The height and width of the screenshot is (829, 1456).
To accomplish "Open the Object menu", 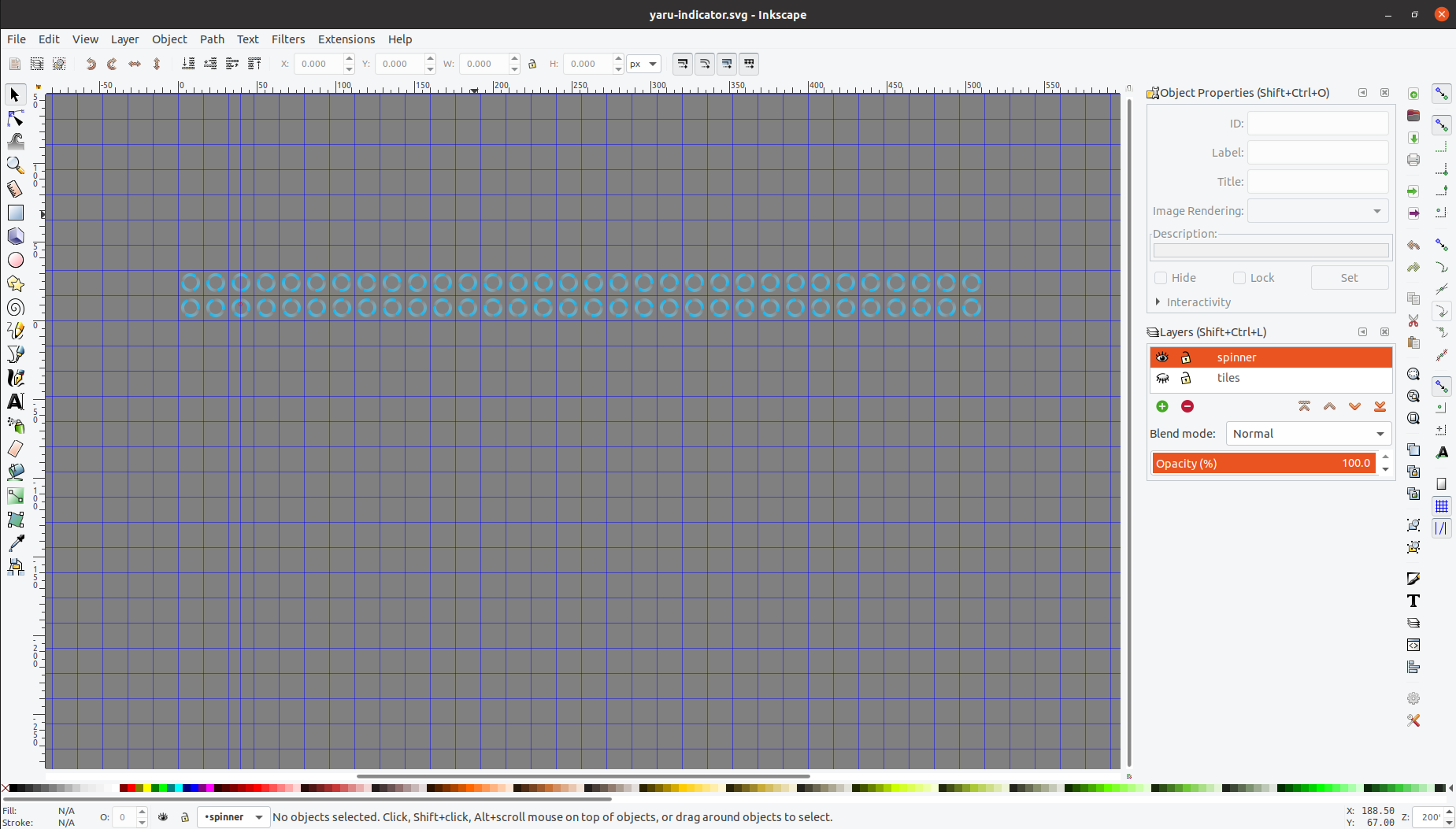I will click(169, 39).
